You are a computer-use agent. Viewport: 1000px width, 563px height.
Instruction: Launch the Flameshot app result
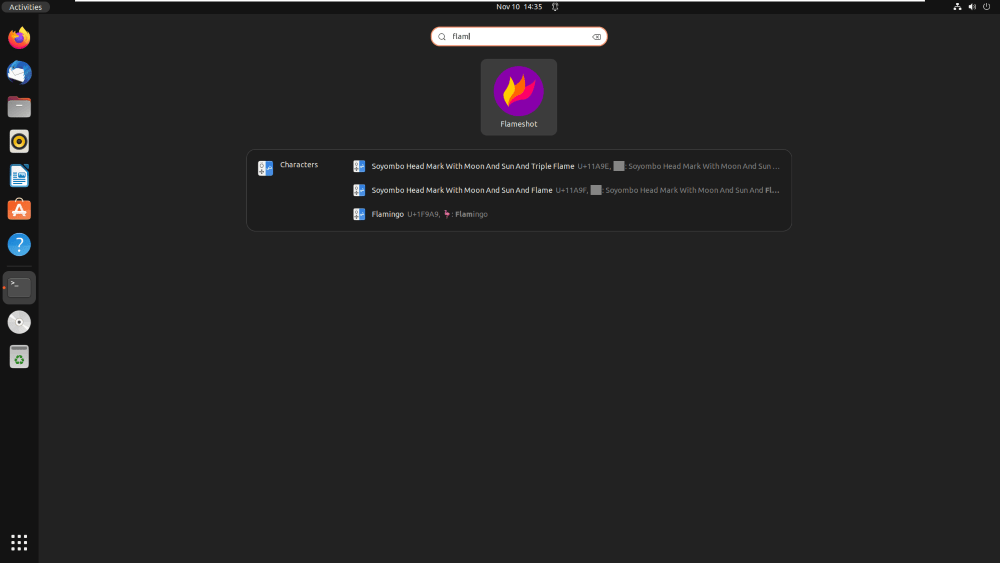[x=518, y=97]
